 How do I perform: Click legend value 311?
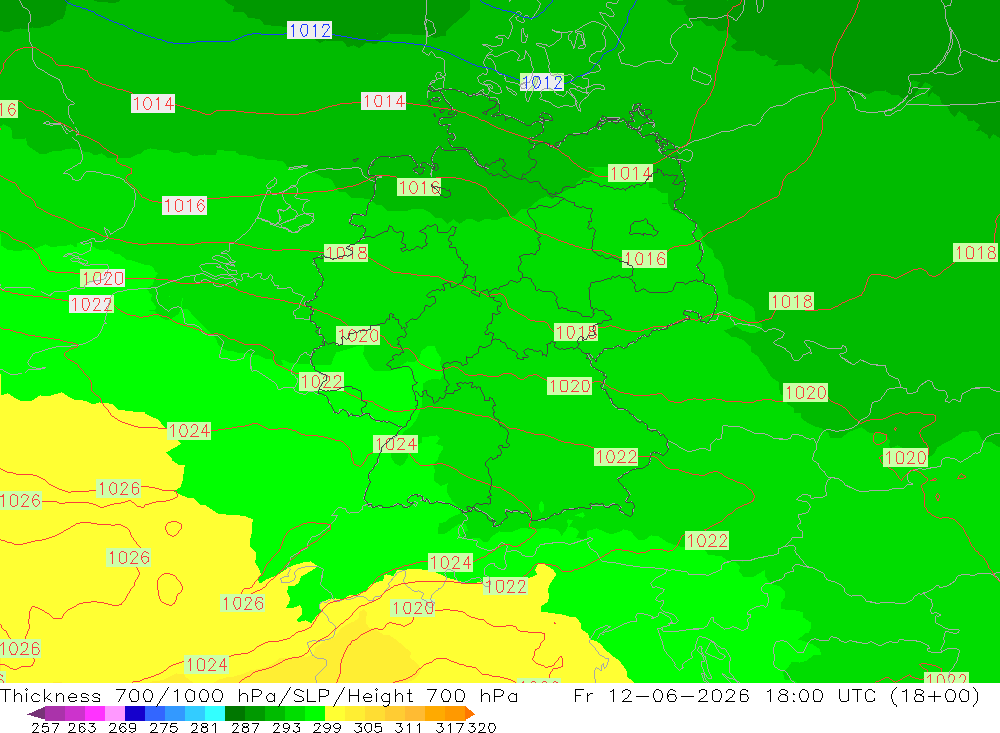pos(408,727)
